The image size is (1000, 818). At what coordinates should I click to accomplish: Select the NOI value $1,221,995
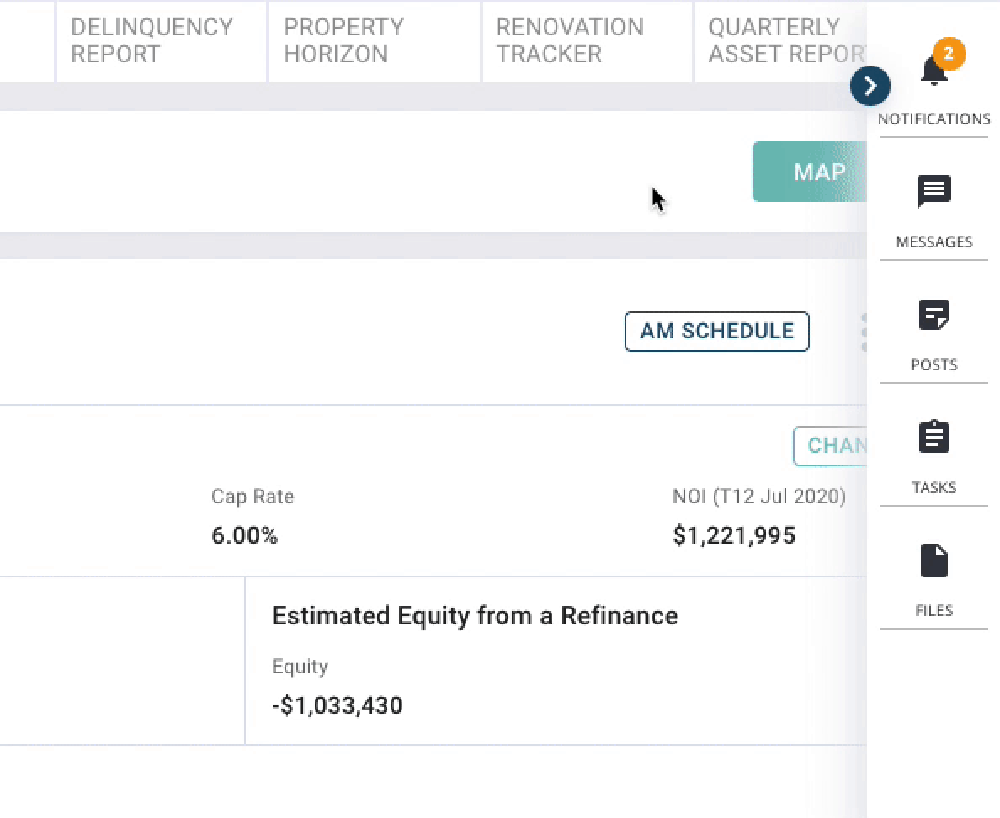(x=734, y=536)
